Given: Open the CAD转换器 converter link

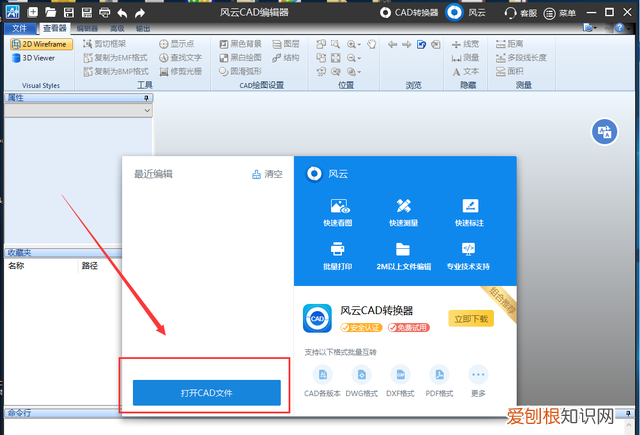Looking at the screenshot, I should [x=409, y=13].
